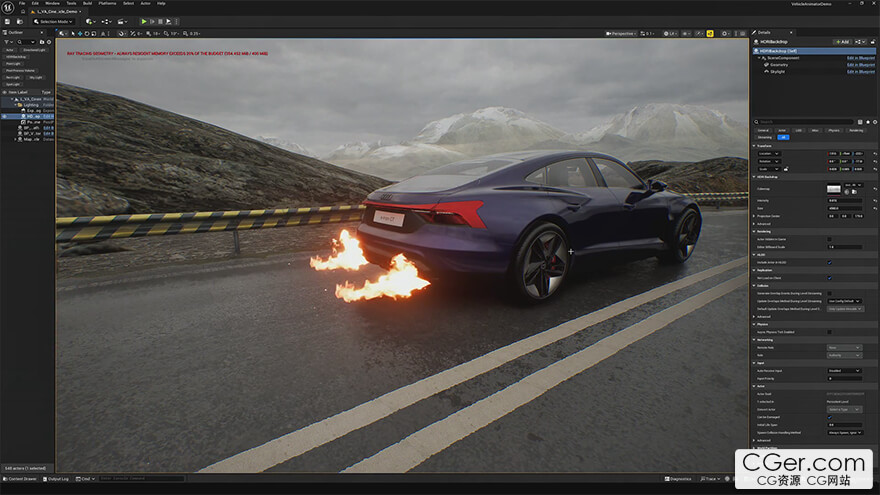Click the Intensity value slider field
Viewport: 880px width, 495px height.
tap(845, 200)
